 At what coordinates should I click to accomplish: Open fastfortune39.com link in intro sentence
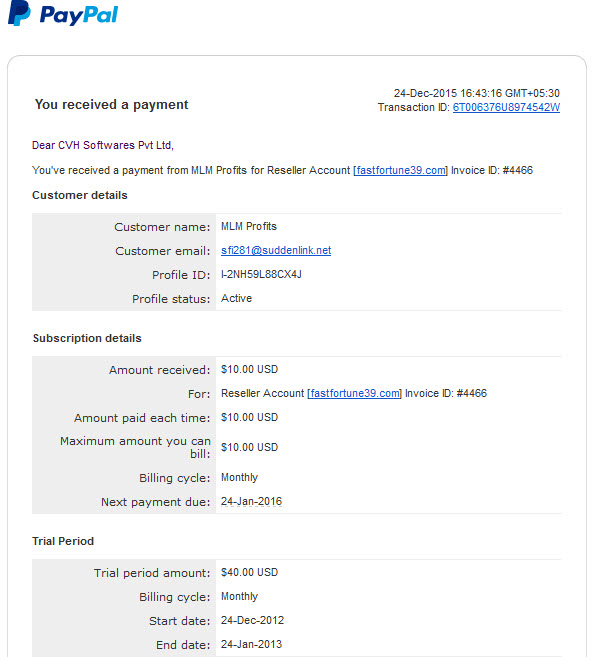[x=401, y=170]
